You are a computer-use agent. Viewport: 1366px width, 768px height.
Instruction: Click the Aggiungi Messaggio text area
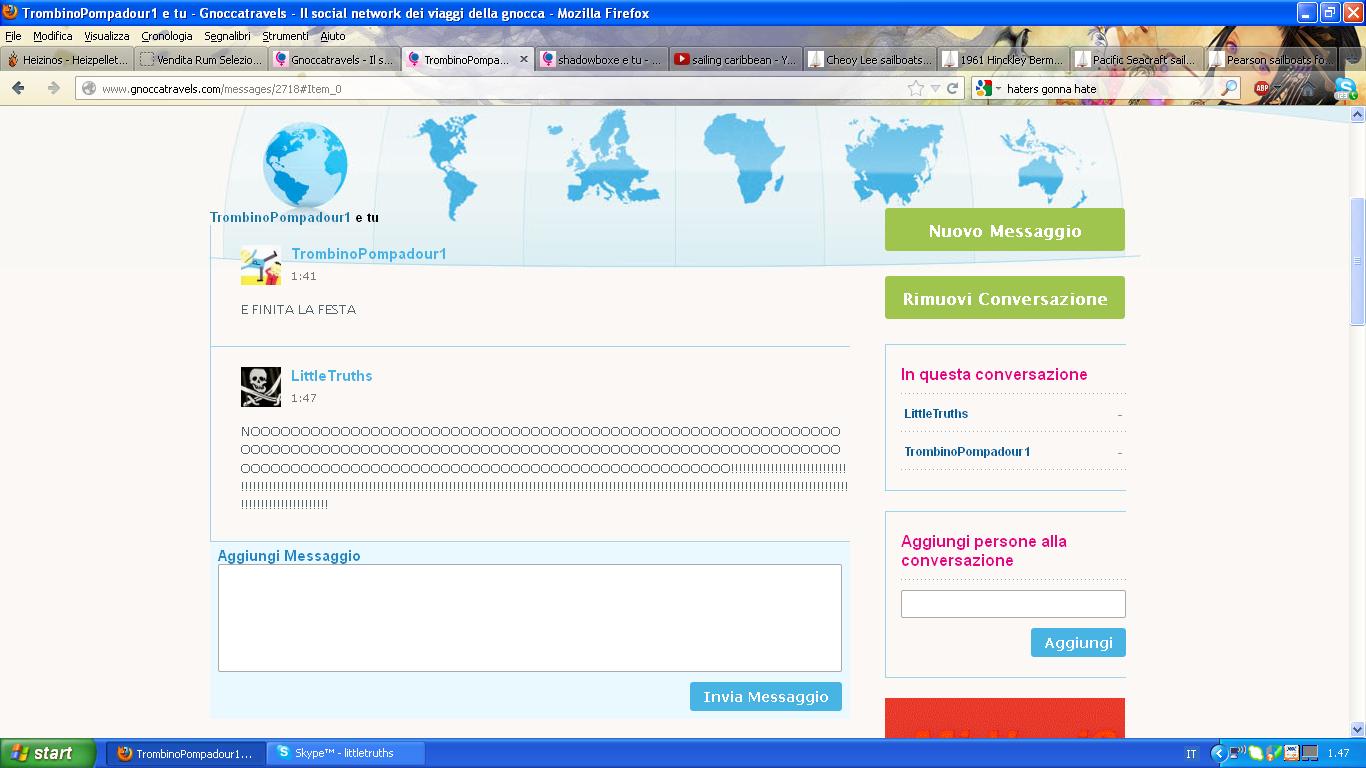[529, 617]
